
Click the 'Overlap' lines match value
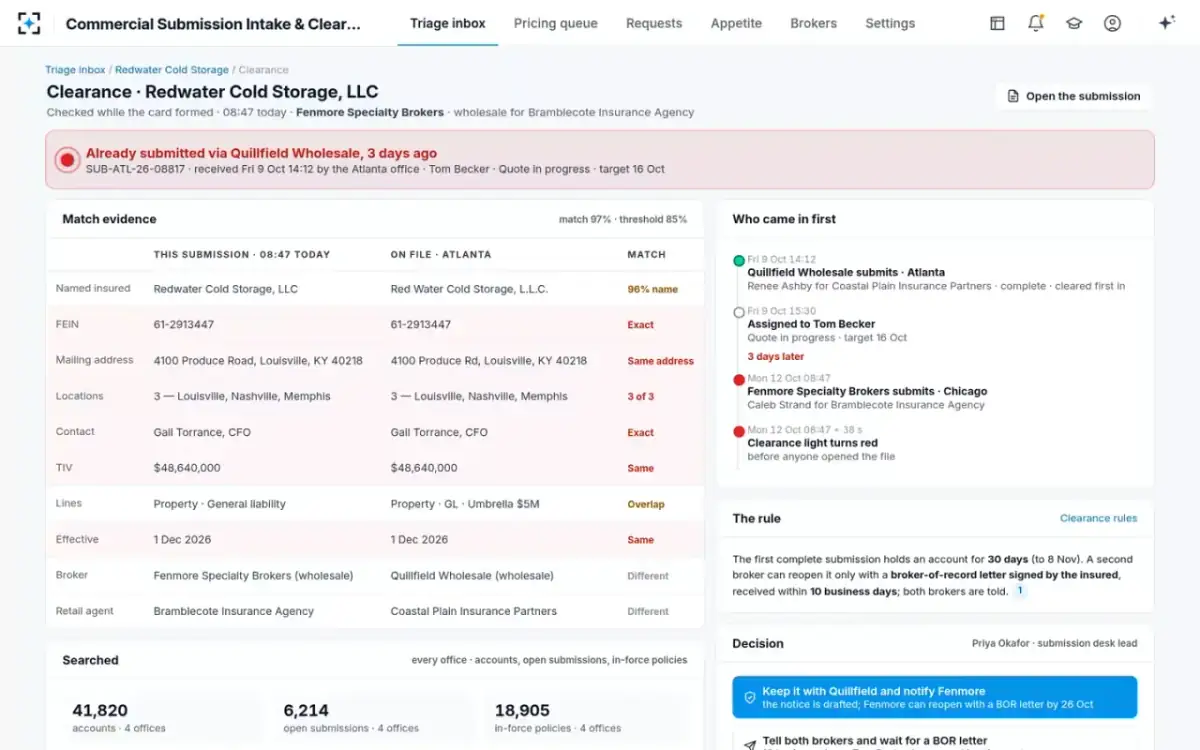pos(646,504)
